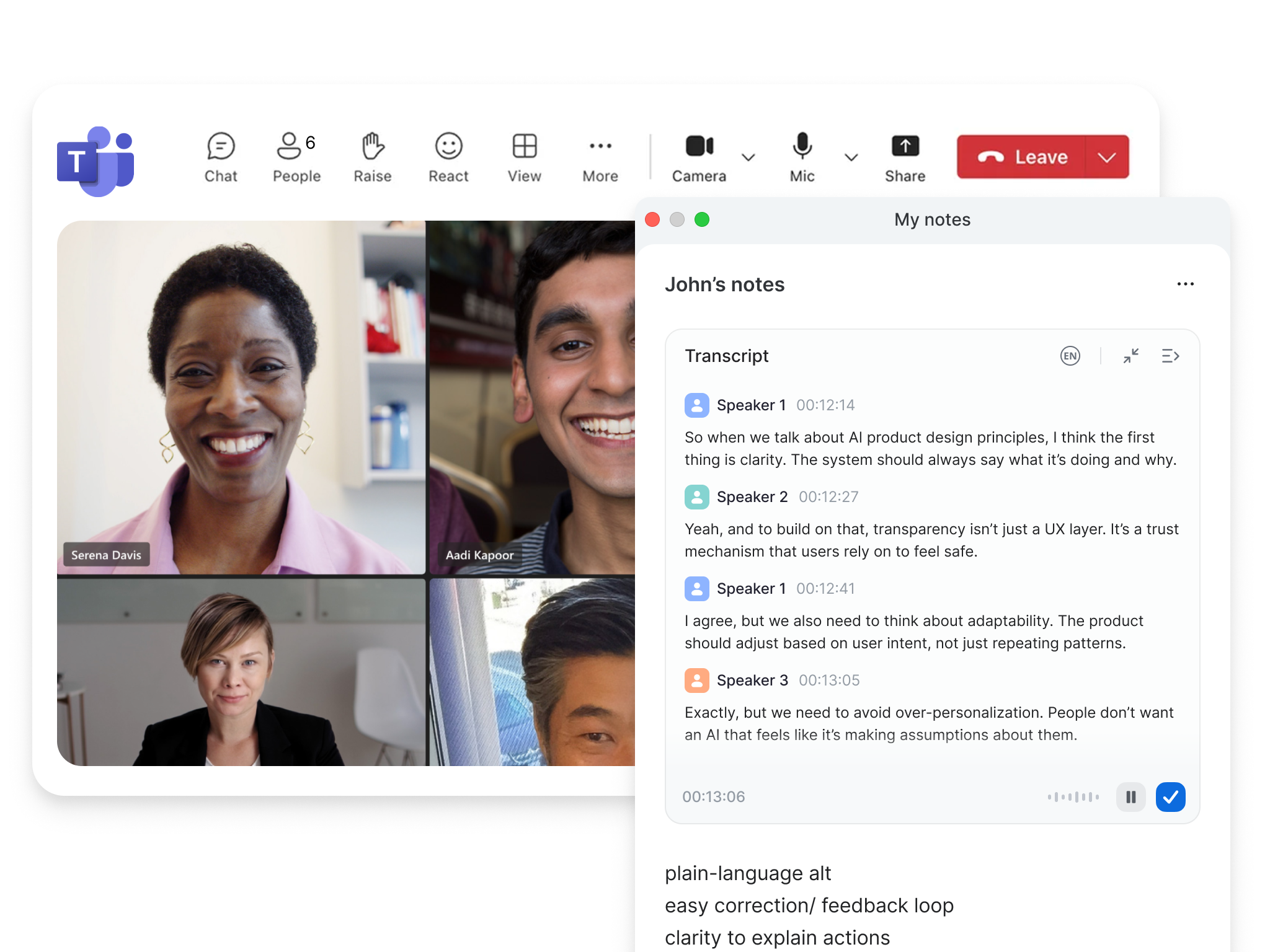Image resolution: width=1270 pixels, height=952 pixels.
Task: Open the Chat panel
Action: pyautogui.click(x=221, y=156)
